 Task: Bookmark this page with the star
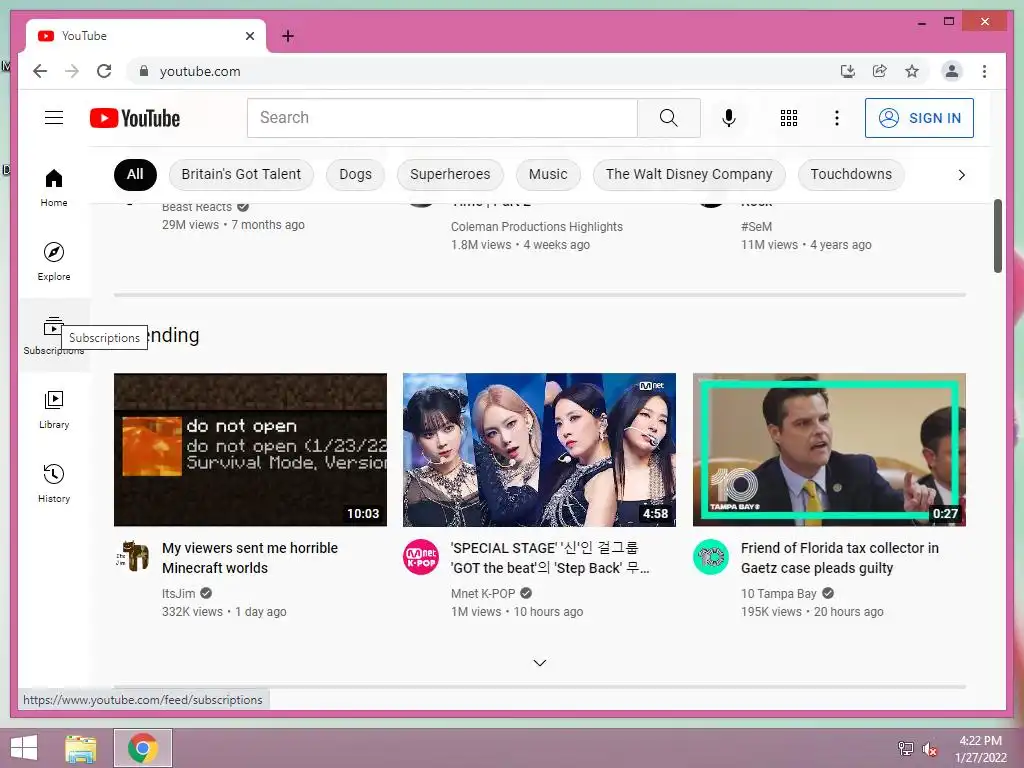[912, 71]
